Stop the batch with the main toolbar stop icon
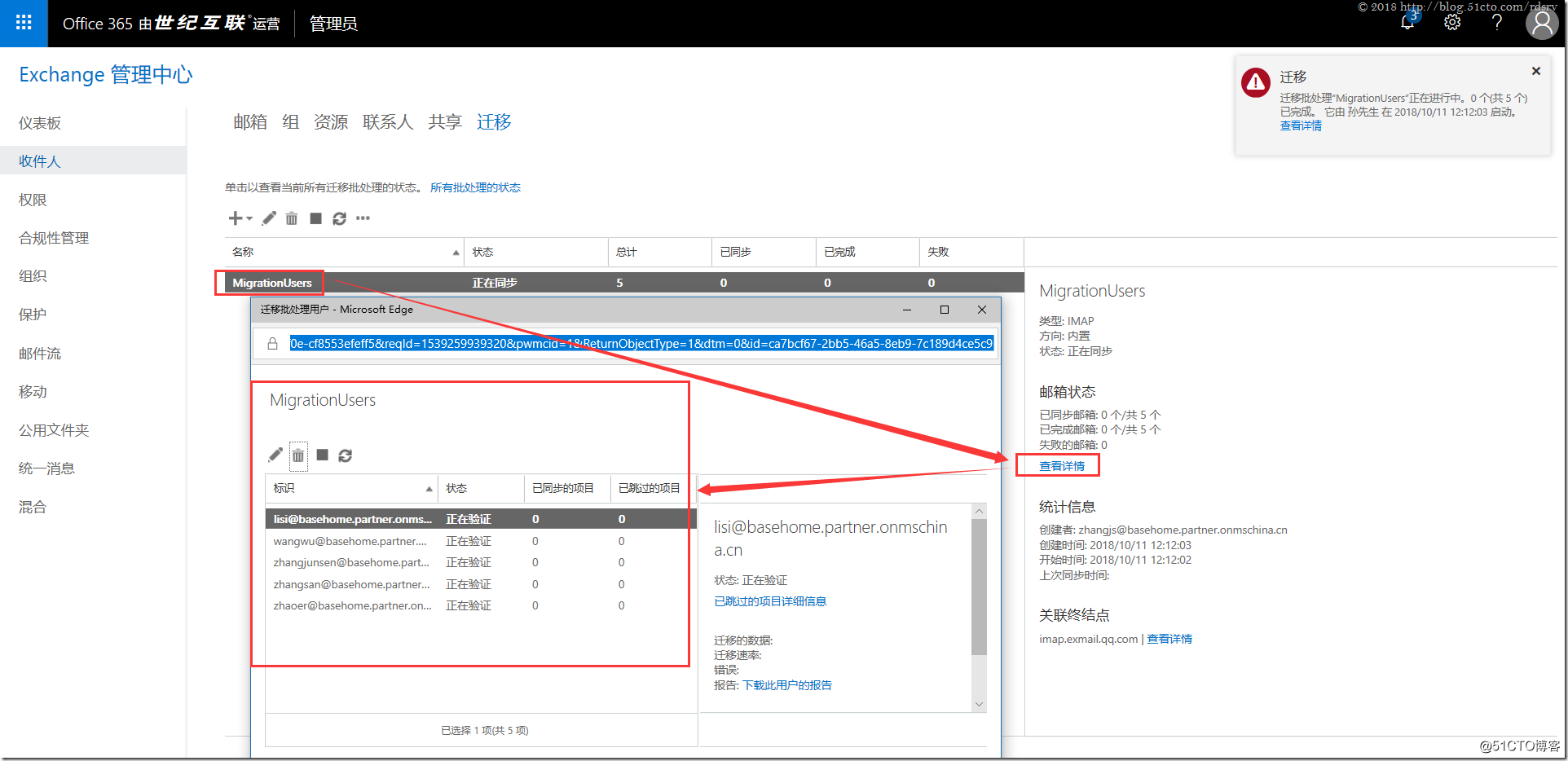 (x=315, y=218)
